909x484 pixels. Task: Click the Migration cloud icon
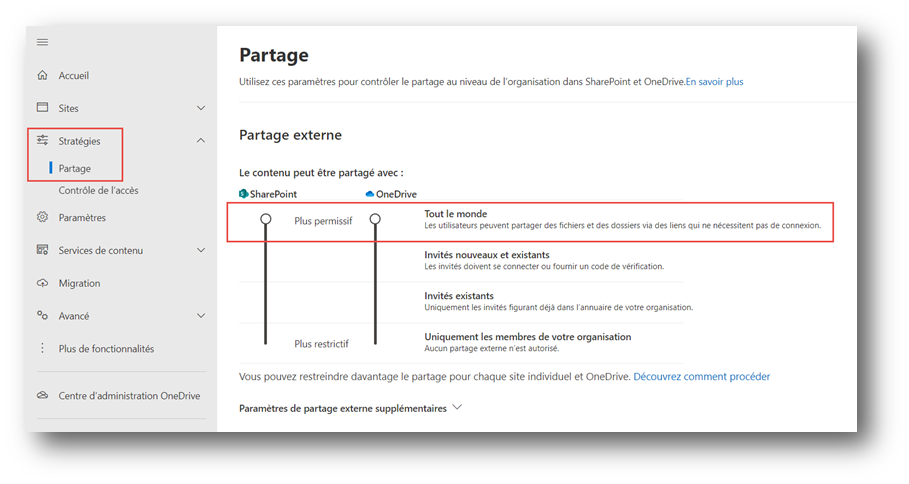pos(42,283)
